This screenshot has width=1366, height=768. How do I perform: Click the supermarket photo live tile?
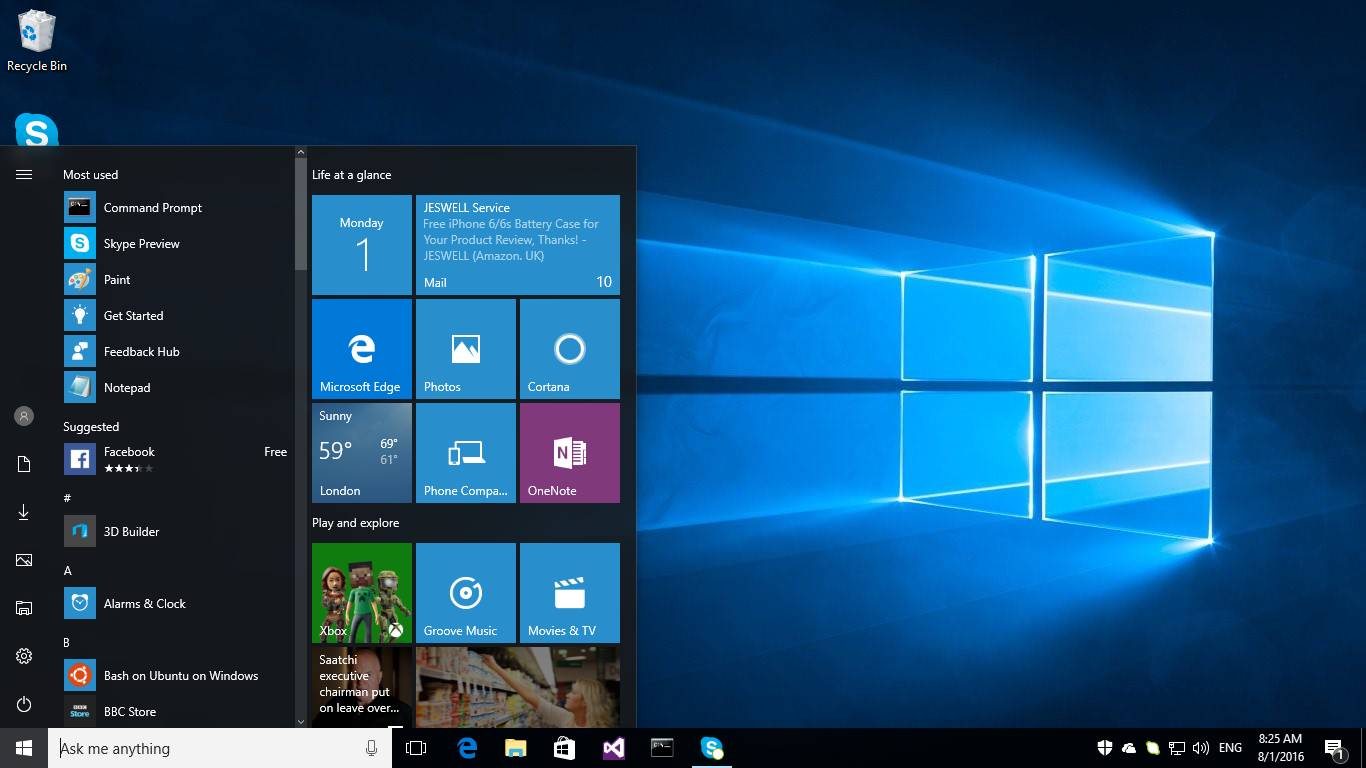point(518,687)
